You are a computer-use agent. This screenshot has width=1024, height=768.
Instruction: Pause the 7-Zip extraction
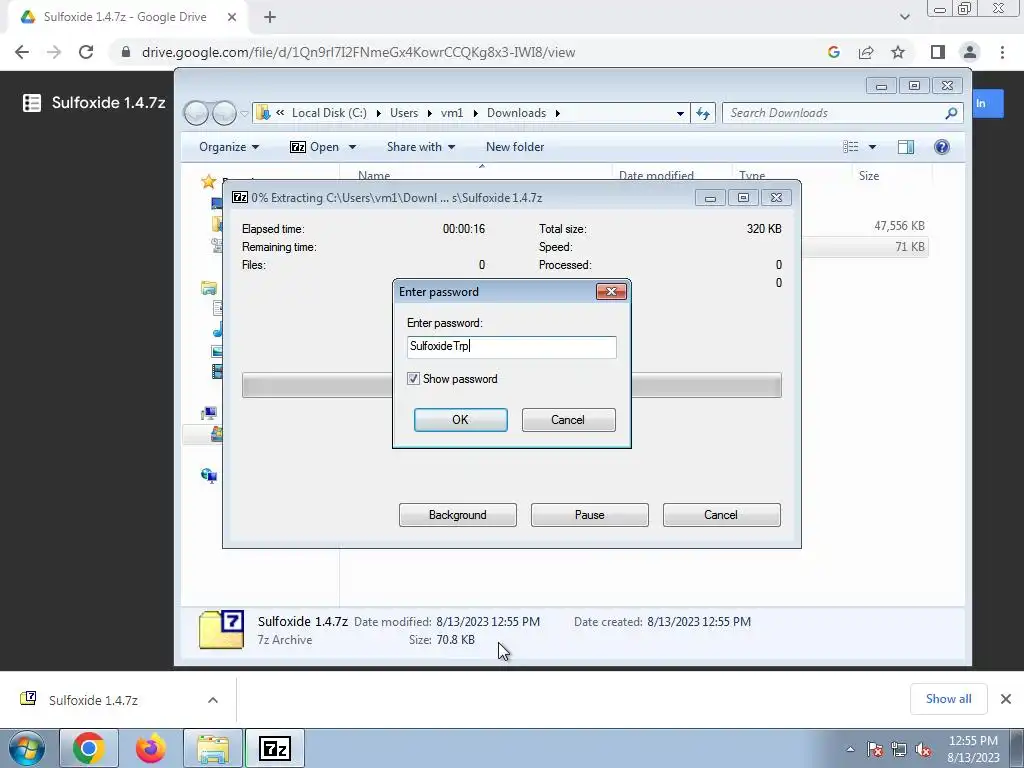click(x=589, y=515)
